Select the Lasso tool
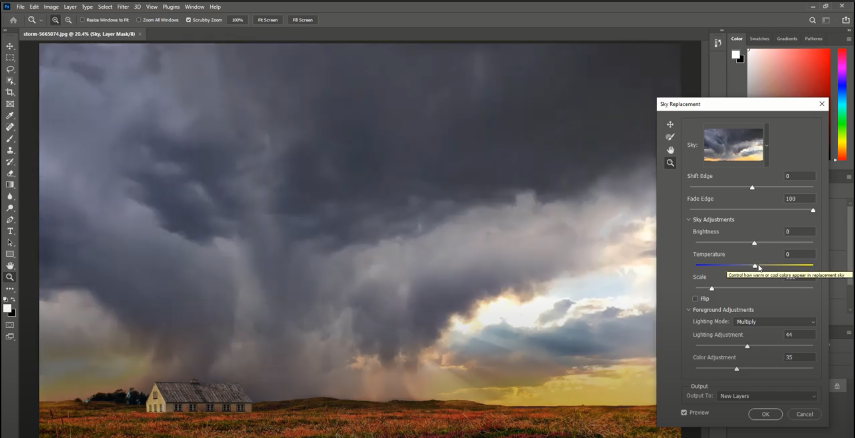Image resolution: width=855 pixels, height=438 pixels. click(x=10, y=69)
